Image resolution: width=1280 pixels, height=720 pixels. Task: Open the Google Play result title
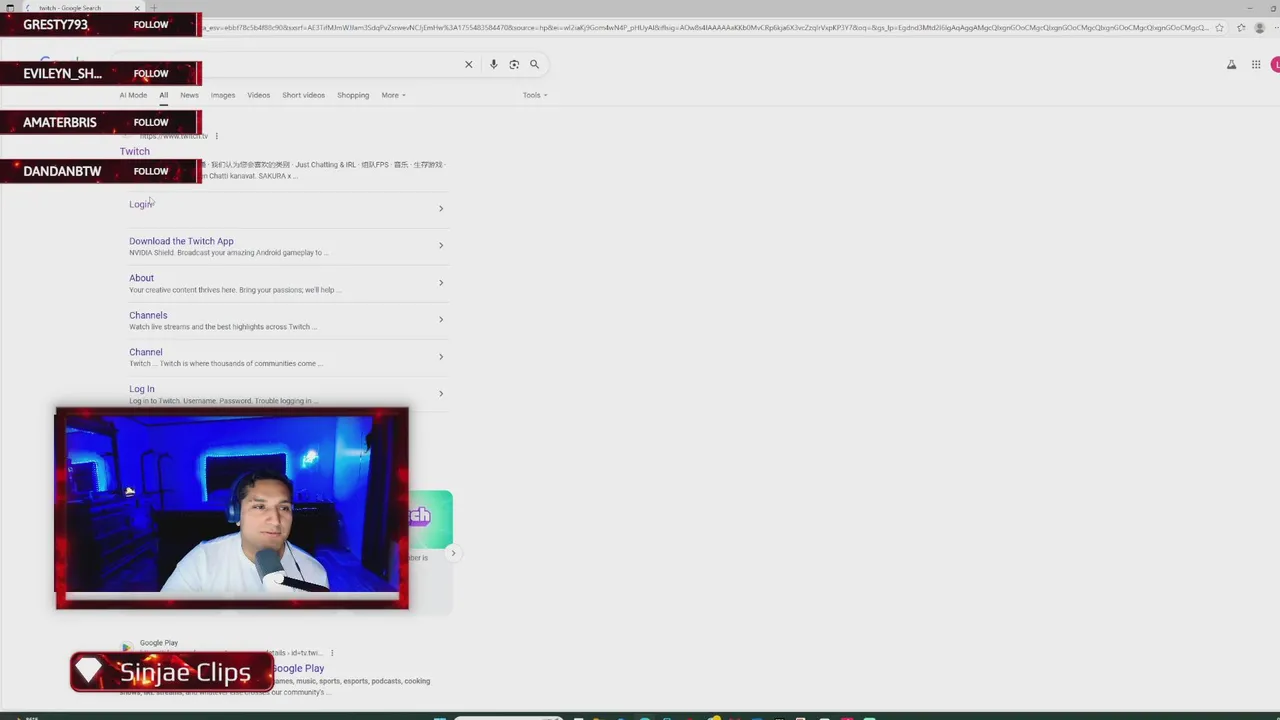click(299, 668)
